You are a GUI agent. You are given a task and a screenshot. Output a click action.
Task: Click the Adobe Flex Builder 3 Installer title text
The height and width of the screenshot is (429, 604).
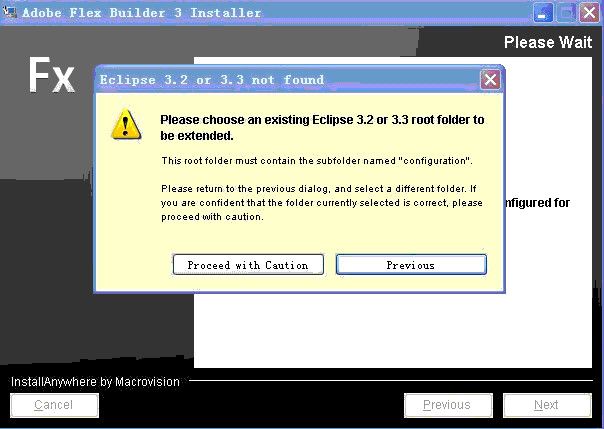coord(141,12)
